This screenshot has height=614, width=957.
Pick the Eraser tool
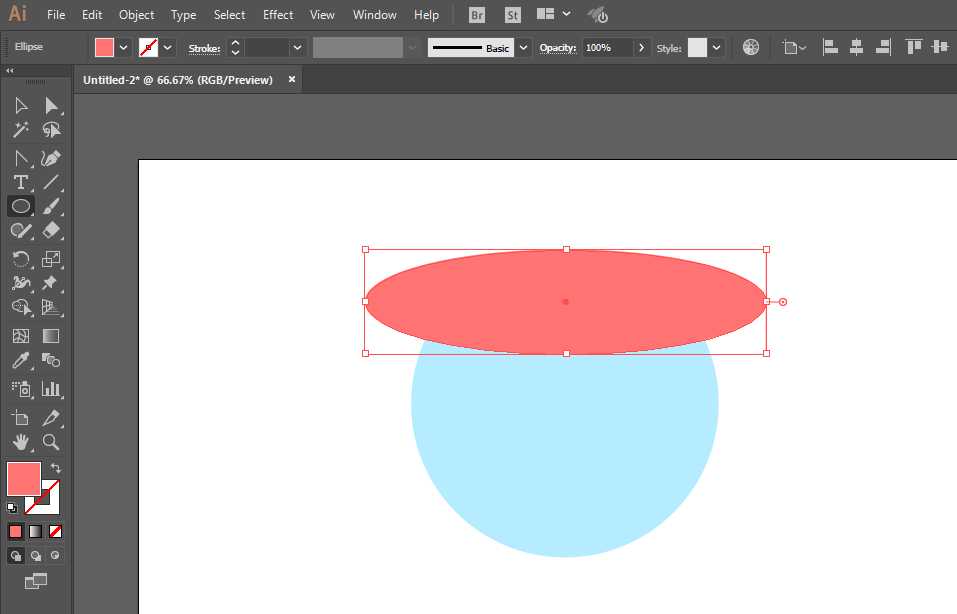point(51,231)
